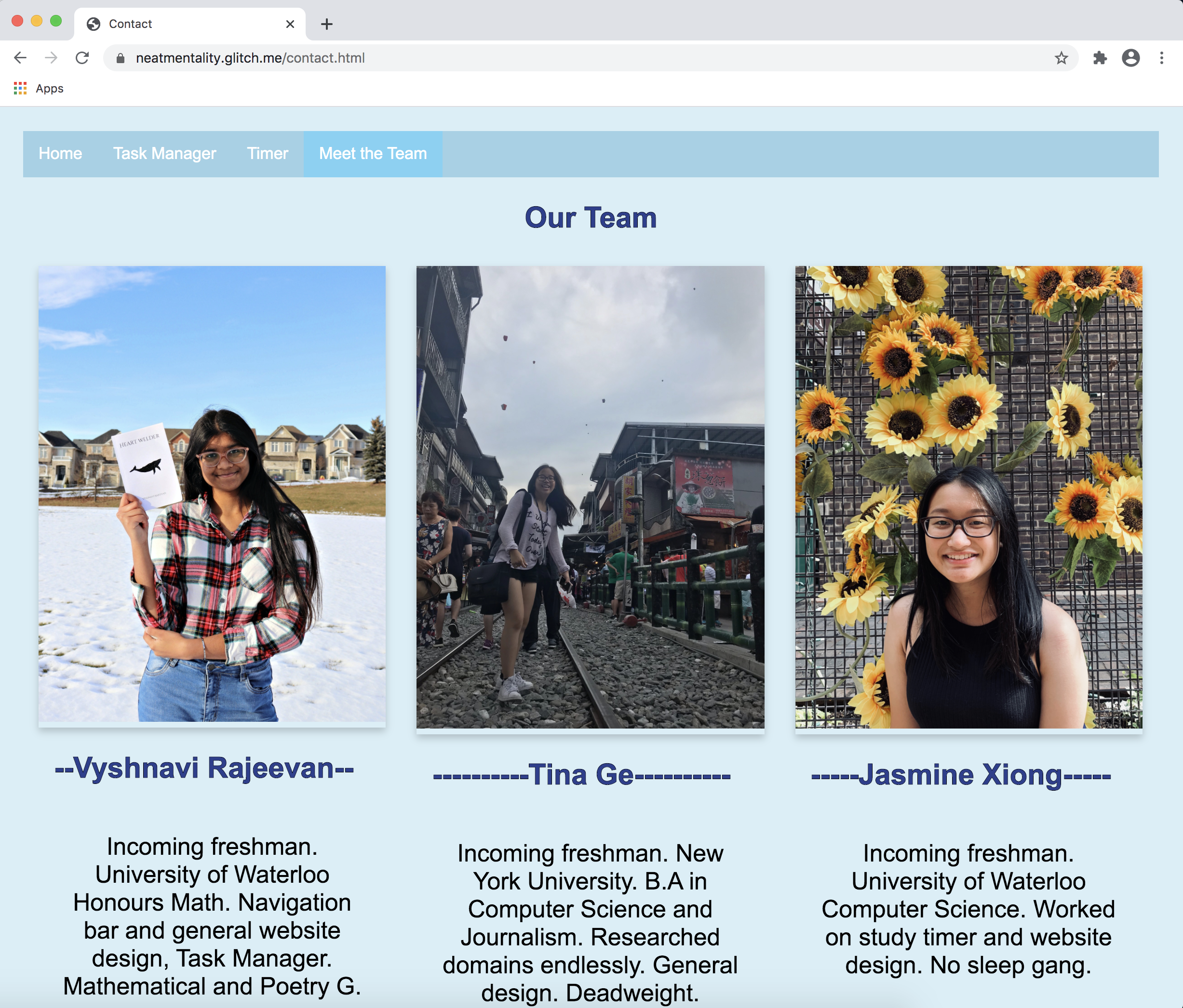This screenshot has height=1008, width=1183.
Task: View site info via the lock icon
Action: coord(121,58)
